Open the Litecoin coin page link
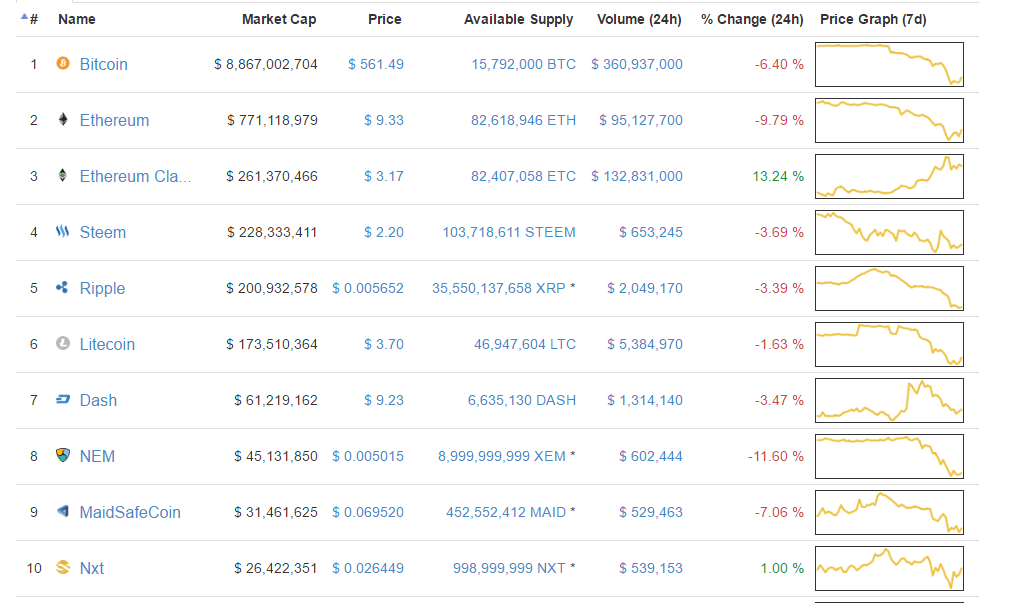Viewport: 1012px width, 603px height. [107, 344]
